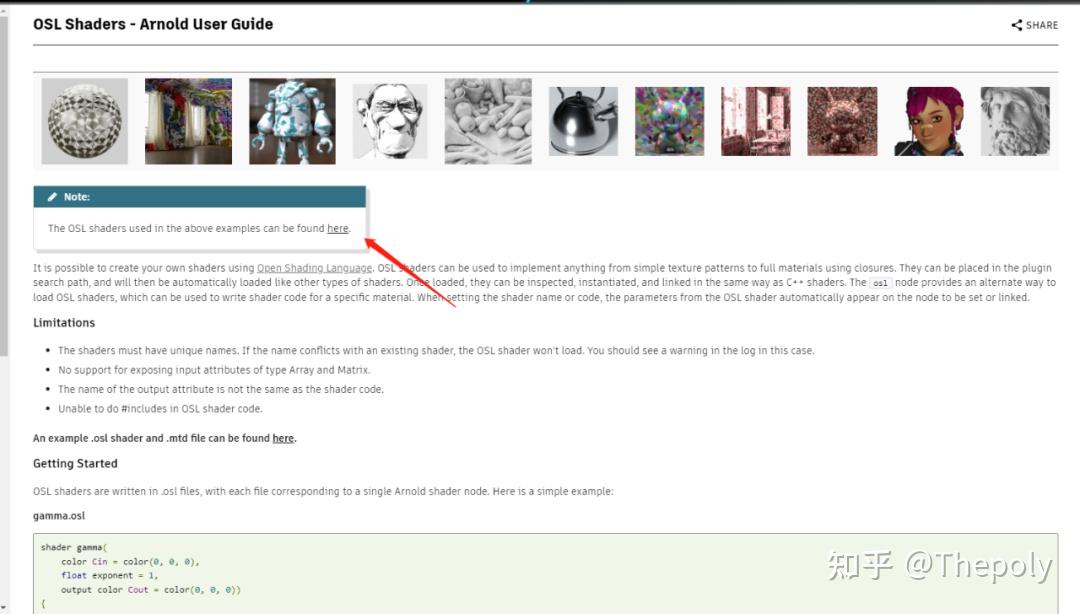Open the multicolored bunny figure thumbnail

point(669,121)
